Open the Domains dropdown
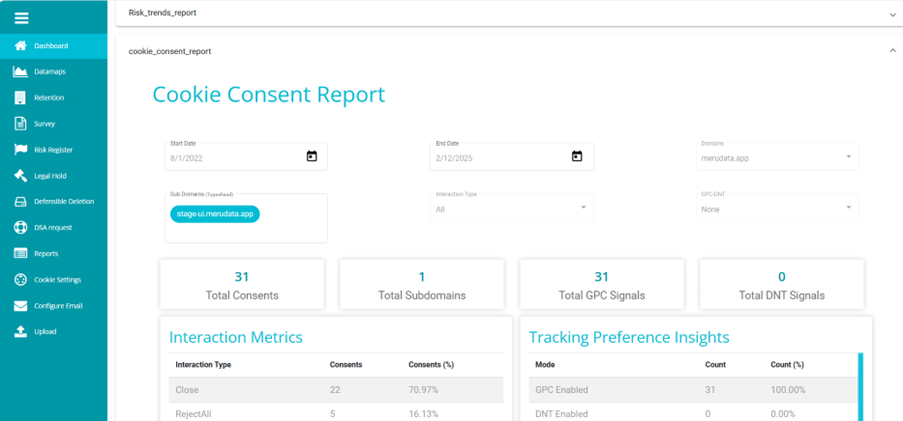This screenshot has height=421, width=903. (777, 156)
